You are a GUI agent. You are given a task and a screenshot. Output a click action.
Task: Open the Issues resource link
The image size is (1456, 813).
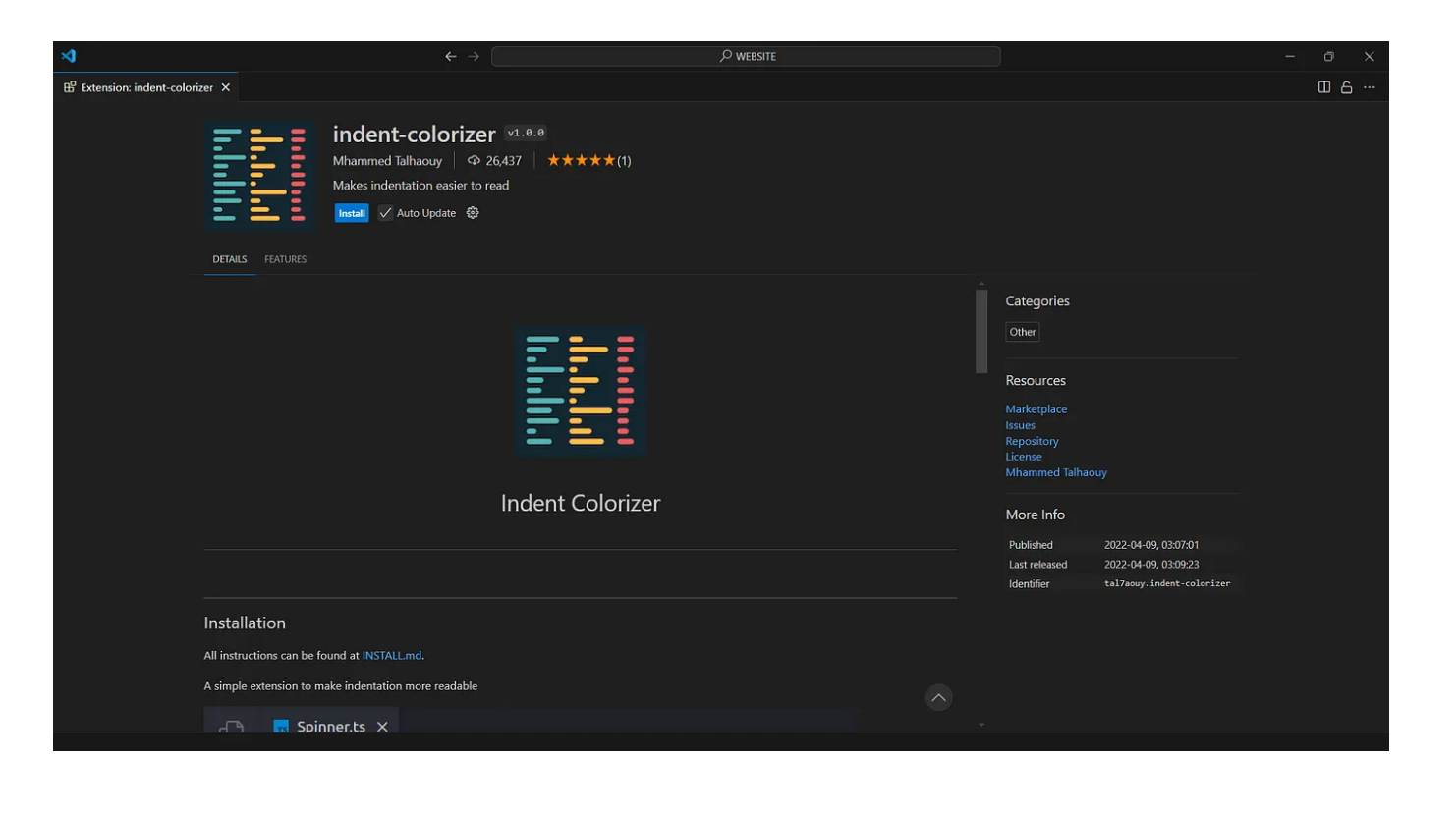(1020, 425)
